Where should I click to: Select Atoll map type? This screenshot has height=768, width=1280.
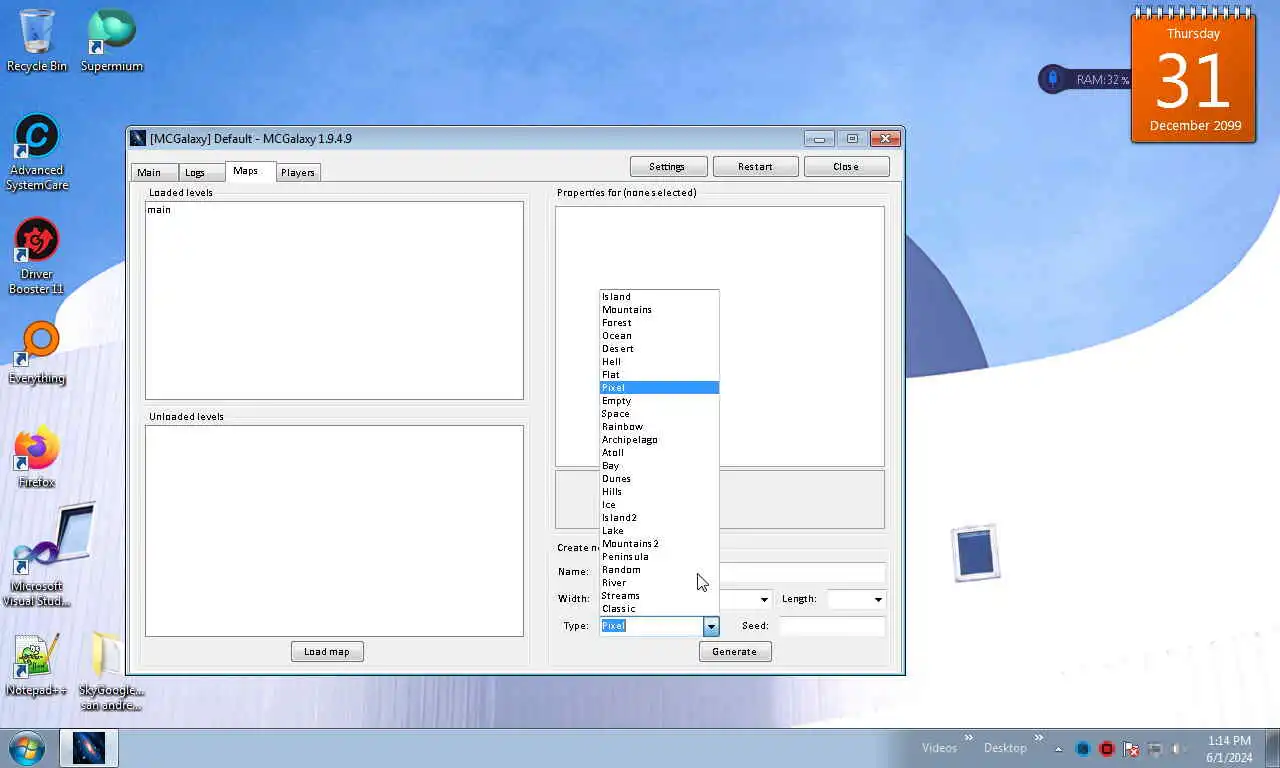(x=659, y=453)
